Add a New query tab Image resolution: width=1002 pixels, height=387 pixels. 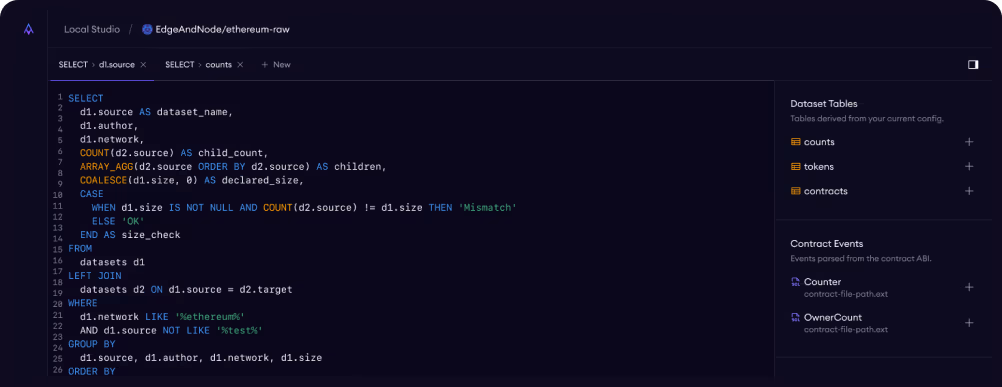point(275,64)
